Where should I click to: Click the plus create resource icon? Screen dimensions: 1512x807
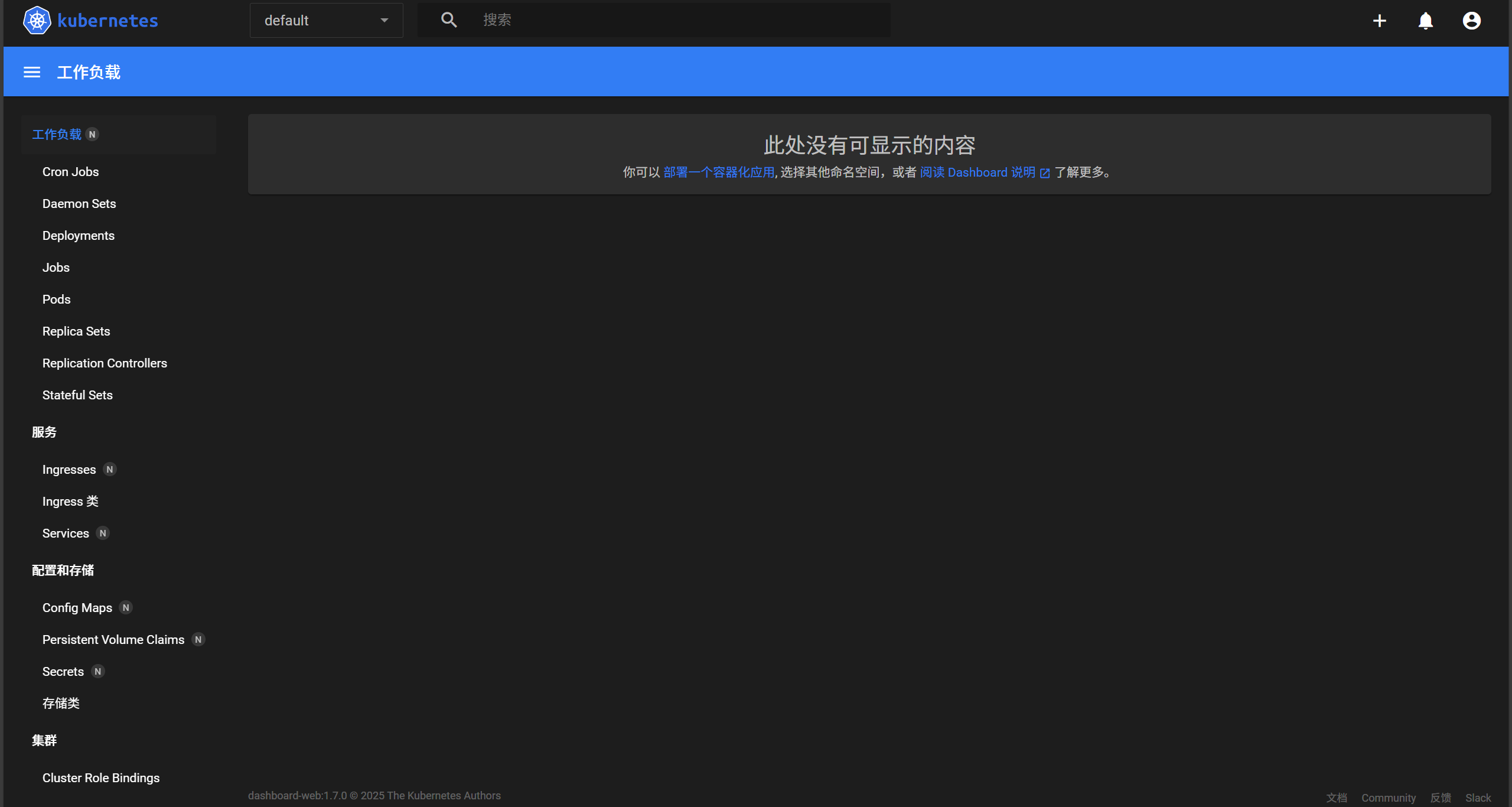[x=1379, y=21]
